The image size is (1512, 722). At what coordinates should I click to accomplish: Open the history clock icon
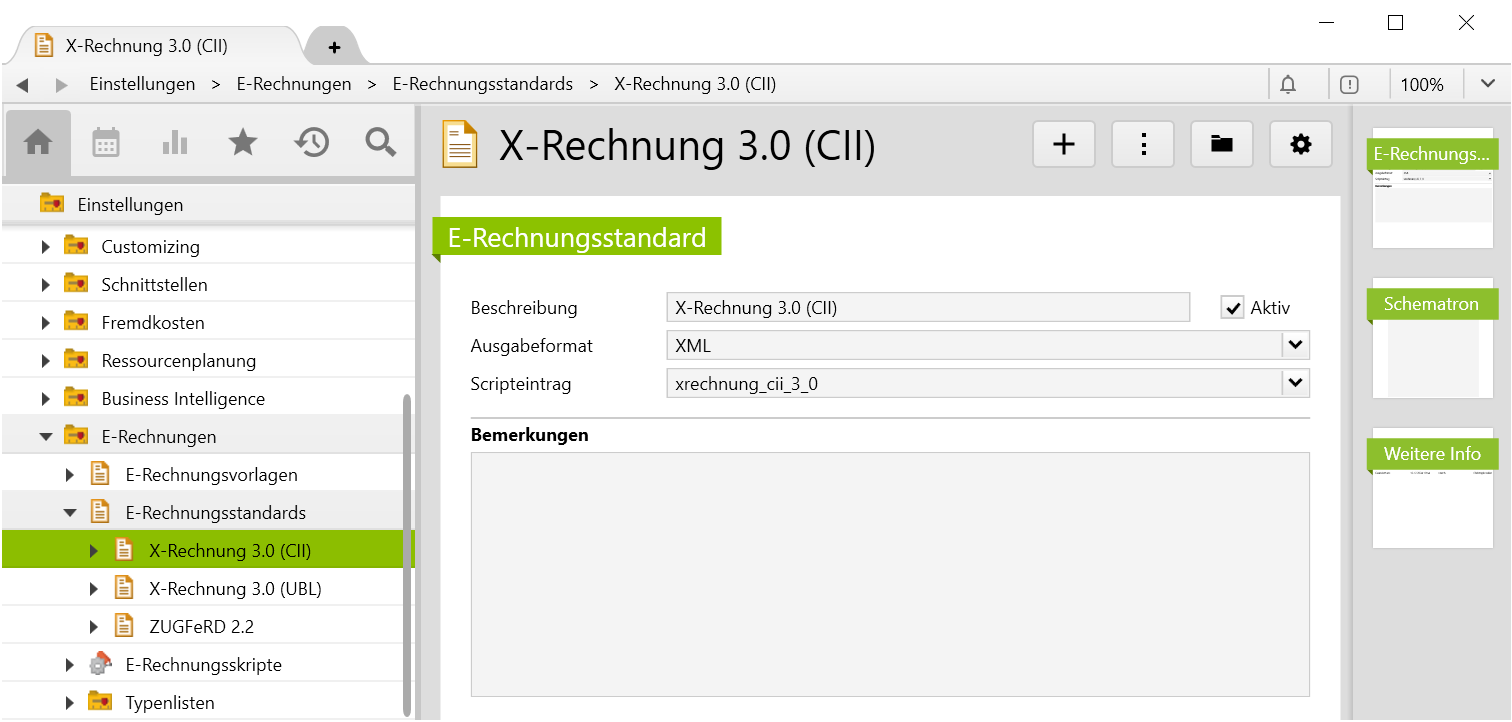[x=312, y=143]
